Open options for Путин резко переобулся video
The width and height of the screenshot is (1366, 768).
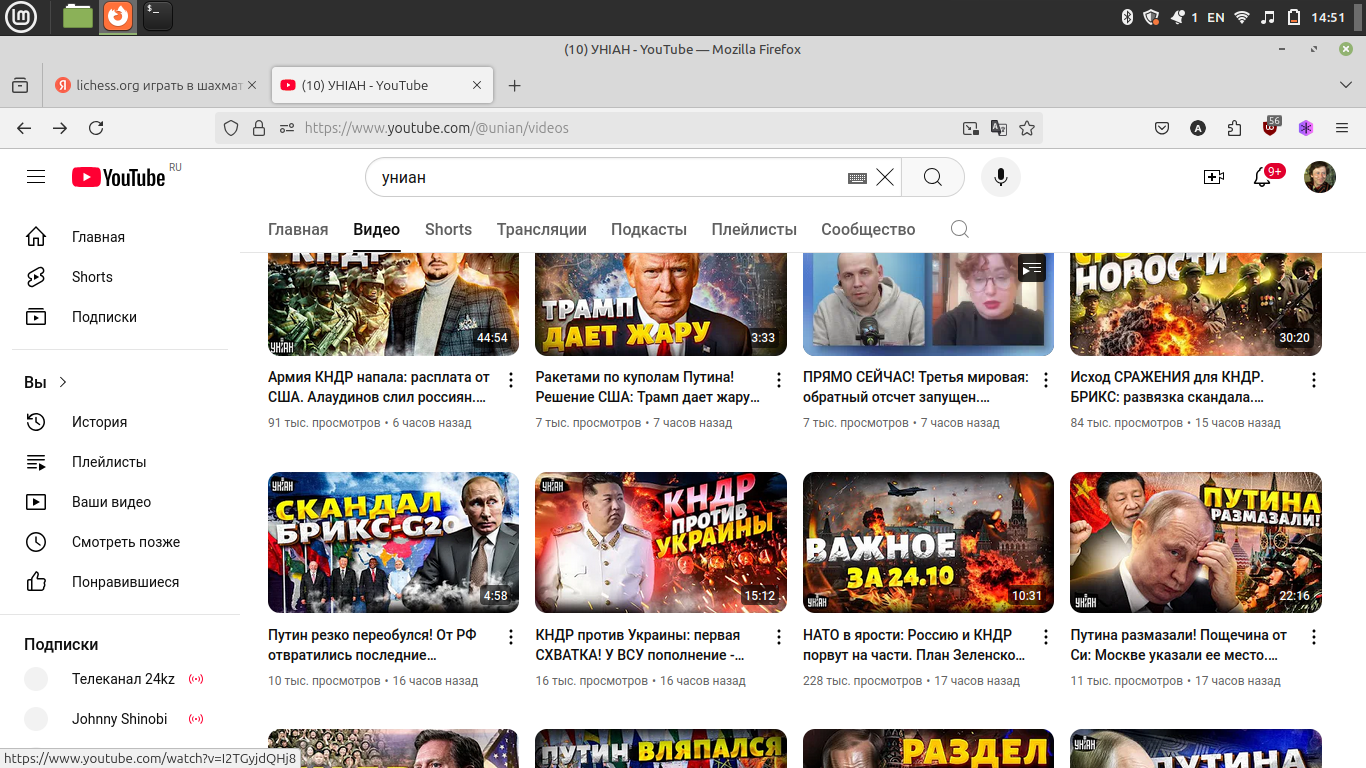coord(511,637)
